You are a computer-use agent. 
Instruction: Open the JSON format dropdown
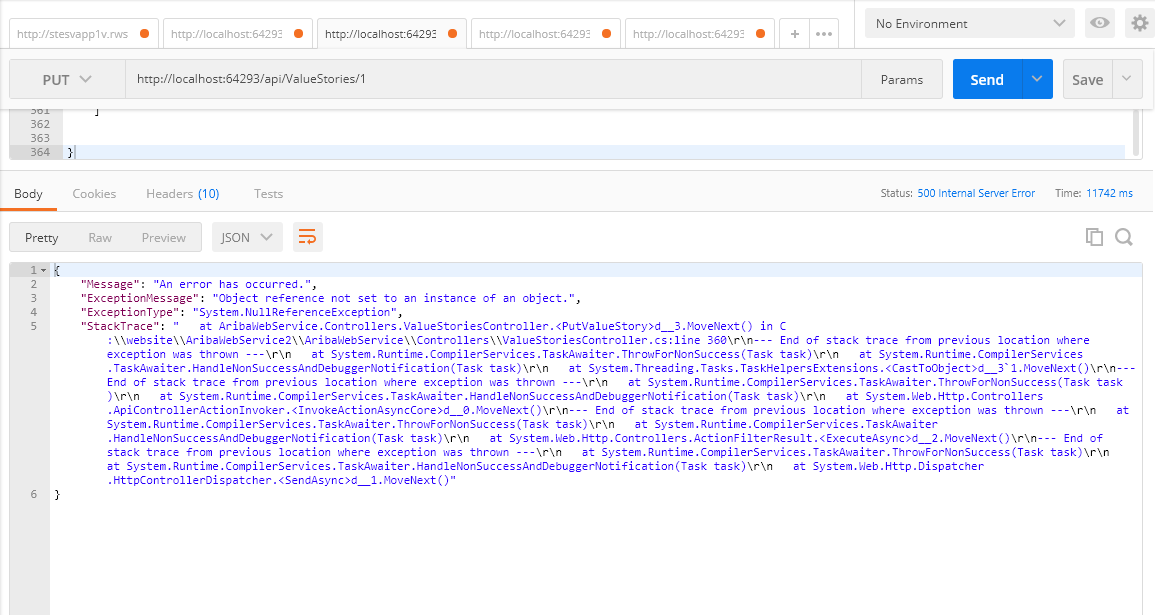point(247,237)
